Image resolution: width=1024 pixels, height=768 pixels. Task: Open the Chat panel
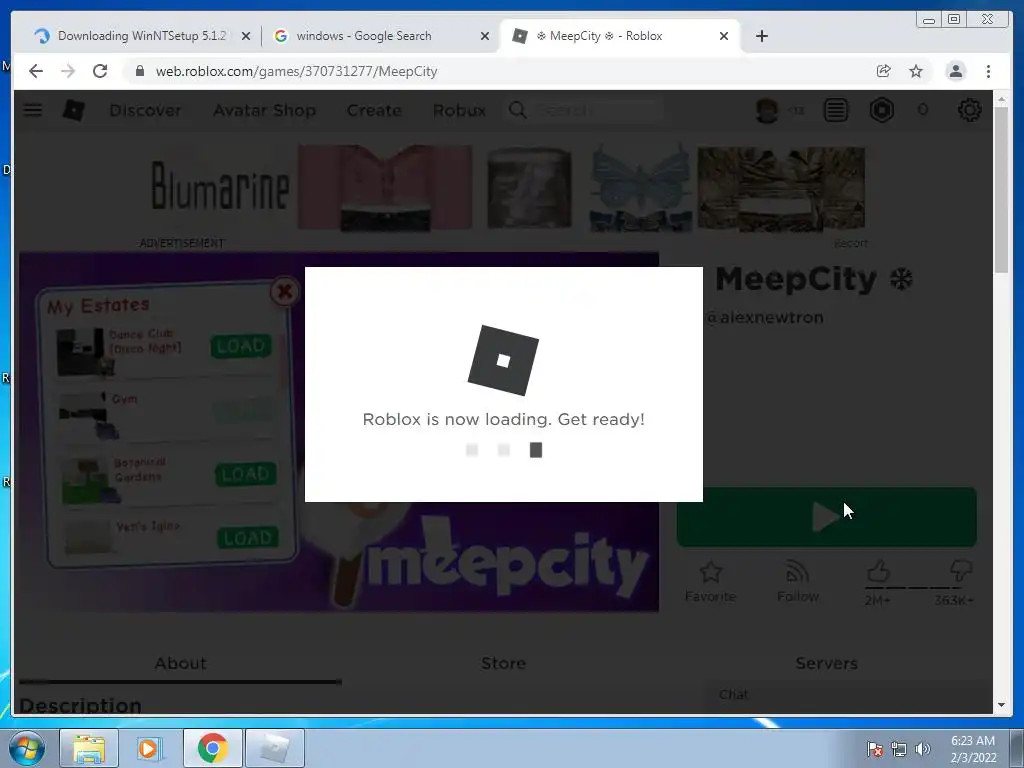click(846, 695)
